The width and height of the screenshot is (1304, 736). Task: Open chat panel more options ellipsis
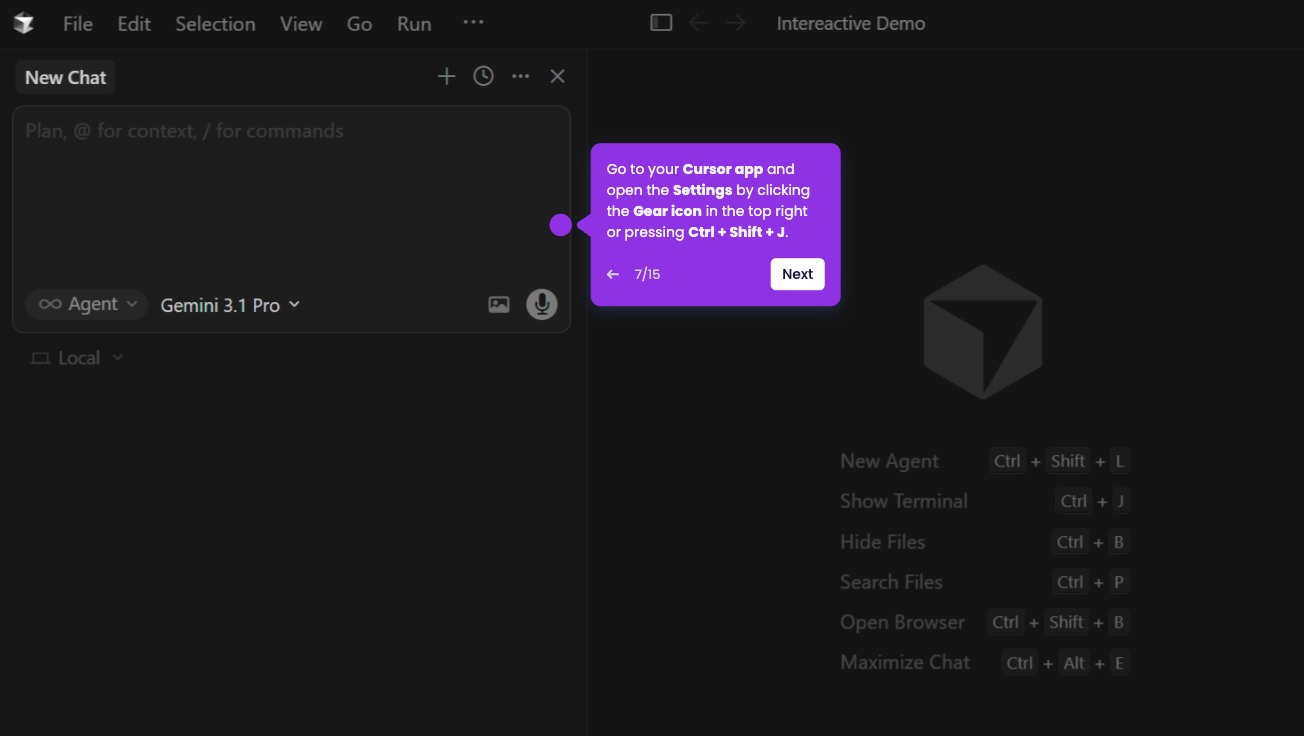pyautogui.click(x=521, y=76)
